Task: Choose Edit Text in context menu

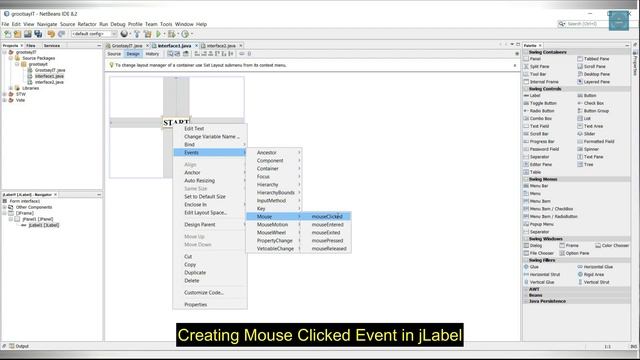Action: coord(210,129)
